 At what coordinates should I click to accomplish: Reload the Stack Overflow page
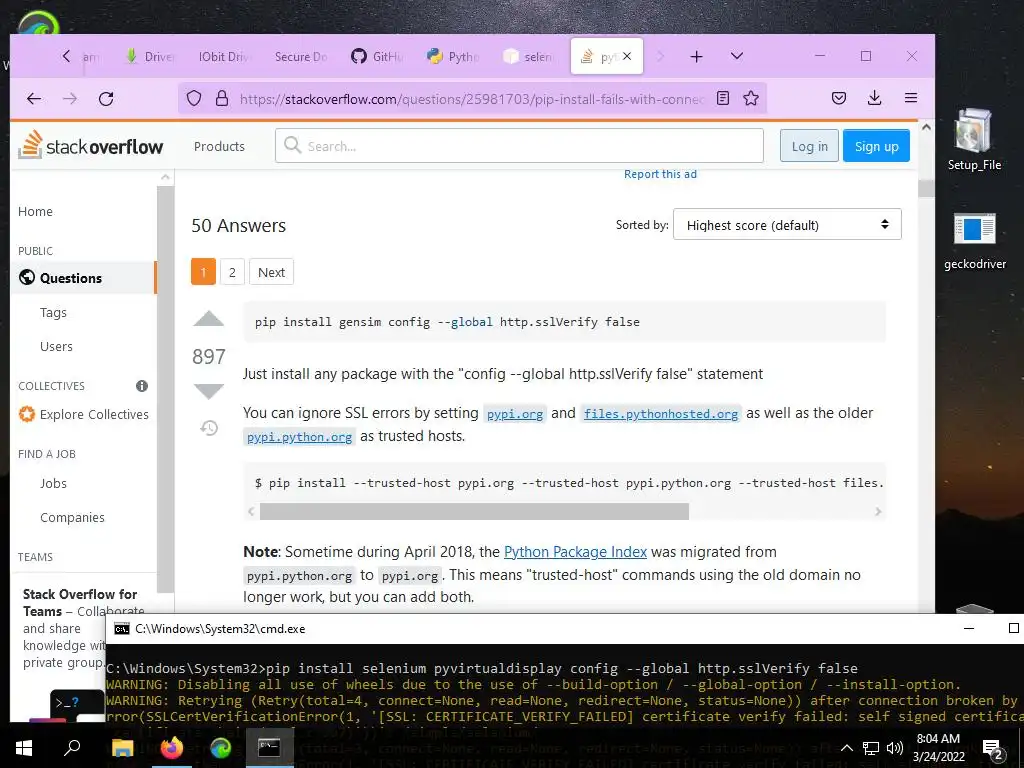106,99
